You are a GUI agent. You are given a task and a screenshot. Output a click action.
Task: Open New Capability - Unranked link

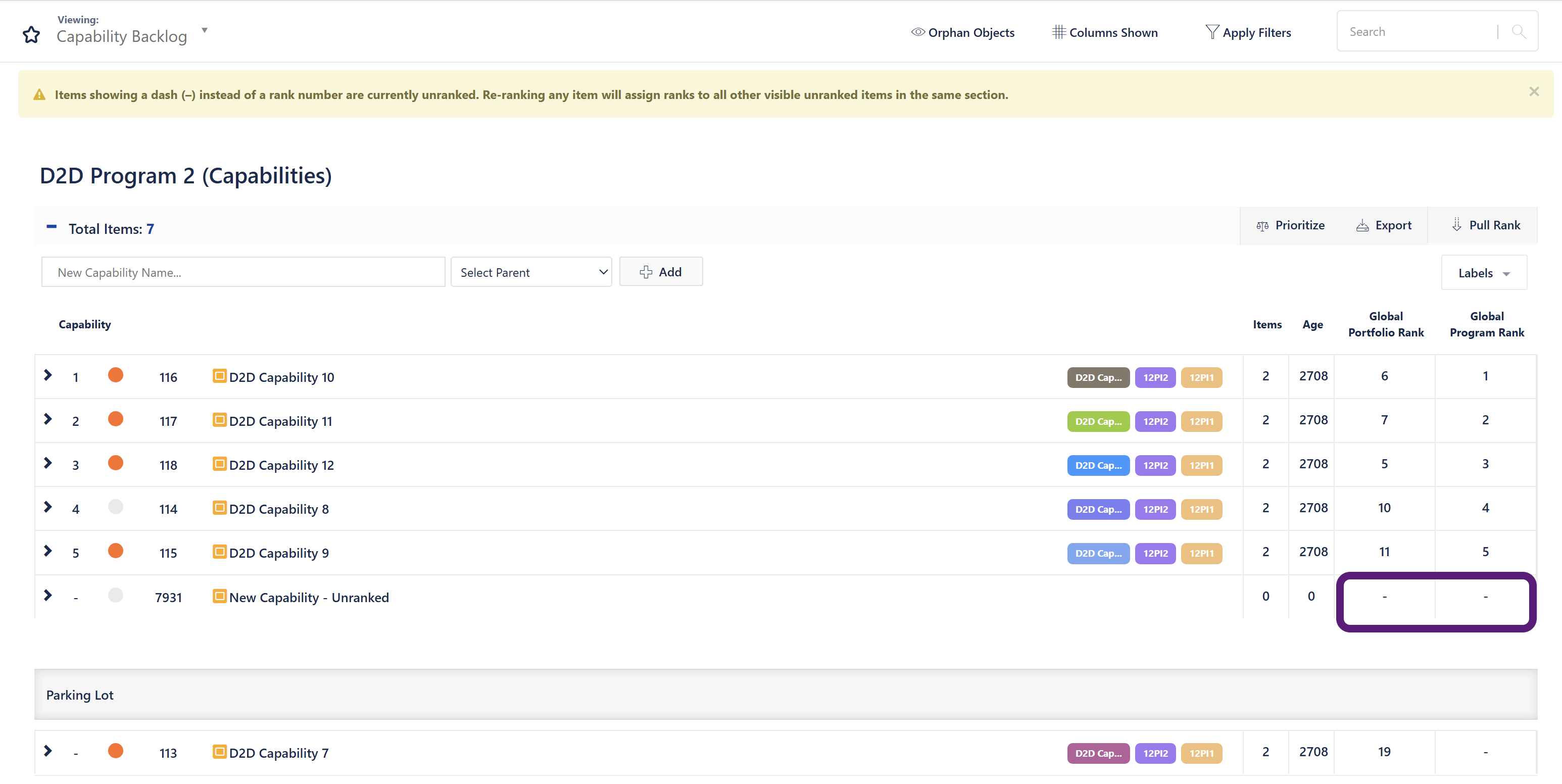[309, 598]
